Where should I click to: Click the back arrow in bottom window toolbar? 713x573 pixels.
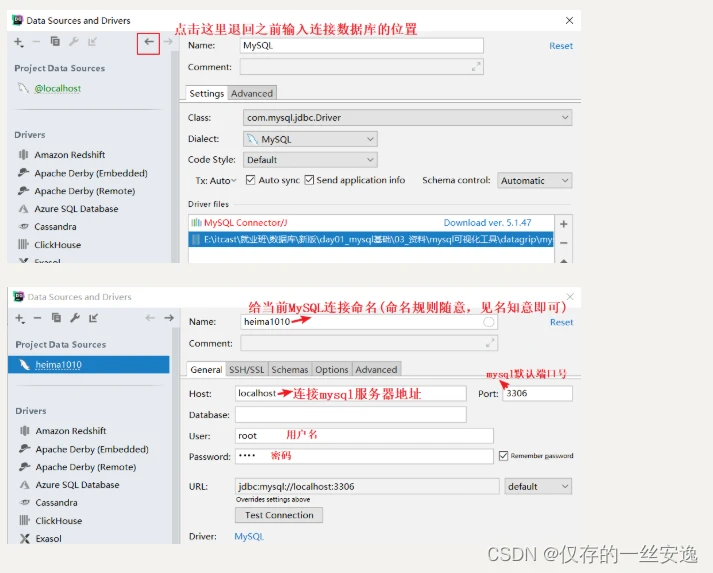point(150,318)
